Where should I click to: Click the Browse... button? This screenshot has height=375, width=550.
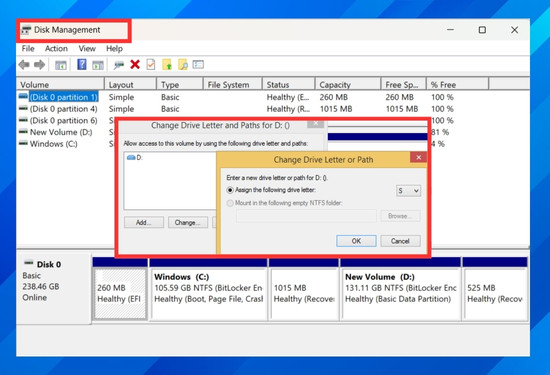(x=400, y=216)
